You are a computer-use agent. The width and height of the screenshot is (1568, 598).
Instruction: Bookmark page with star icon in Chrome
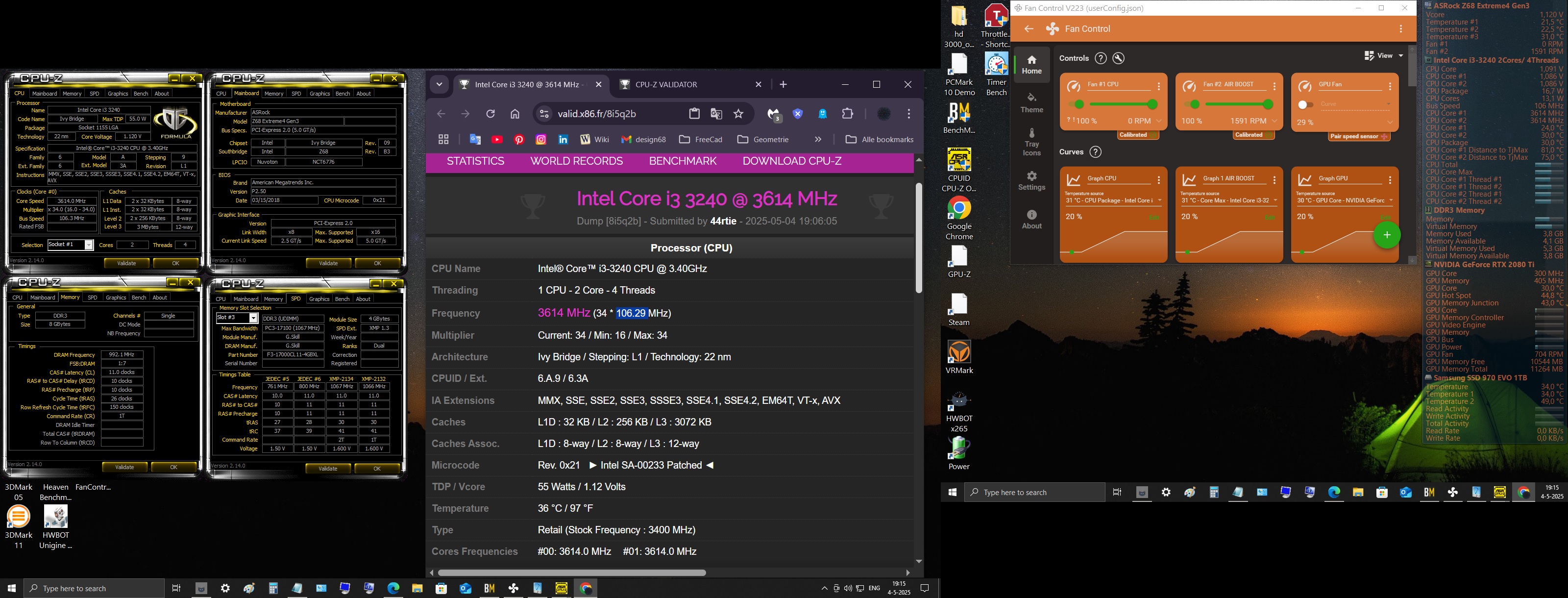[738, 114]
